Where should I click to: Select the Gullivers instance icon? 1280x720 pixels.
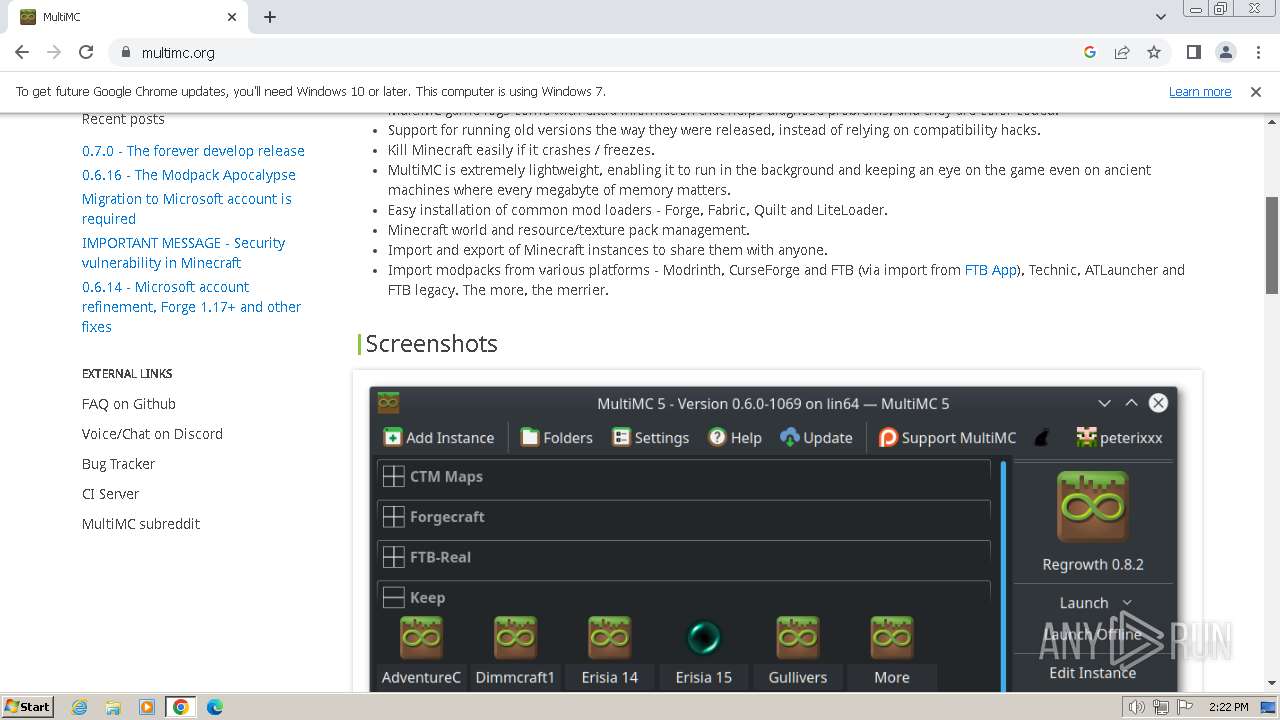(797, 637)
